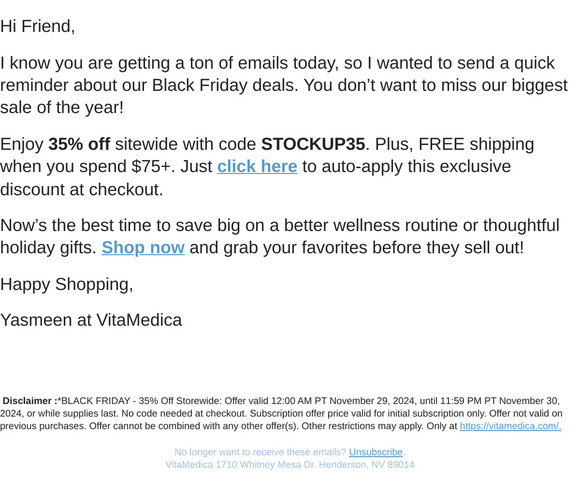Click the "November 29, 2024" date in disclaimer
This screenshot has height=491, width=580.
pos(371,401)
